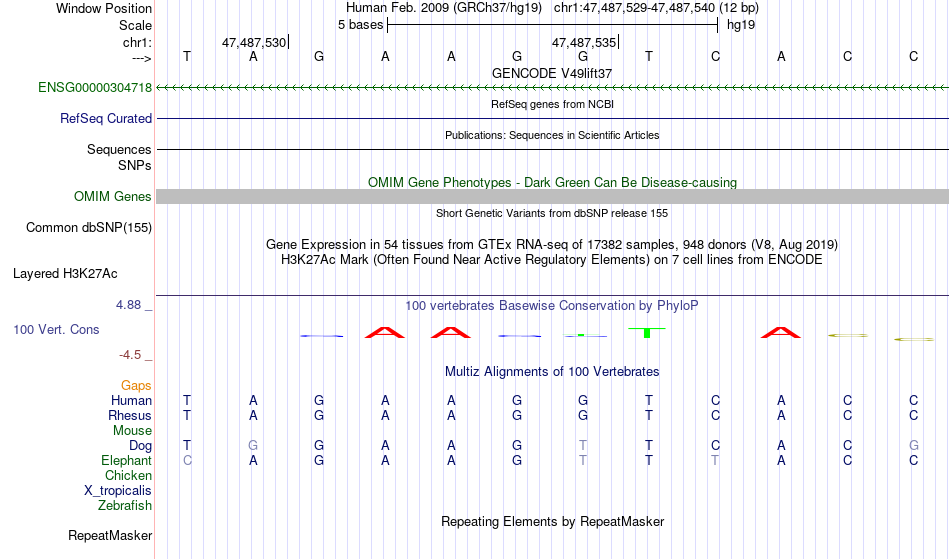Image resolution: width=950 pixels, height=559 pixels.
Task: Click the Scale track label
Action: [x=135, y=25]
